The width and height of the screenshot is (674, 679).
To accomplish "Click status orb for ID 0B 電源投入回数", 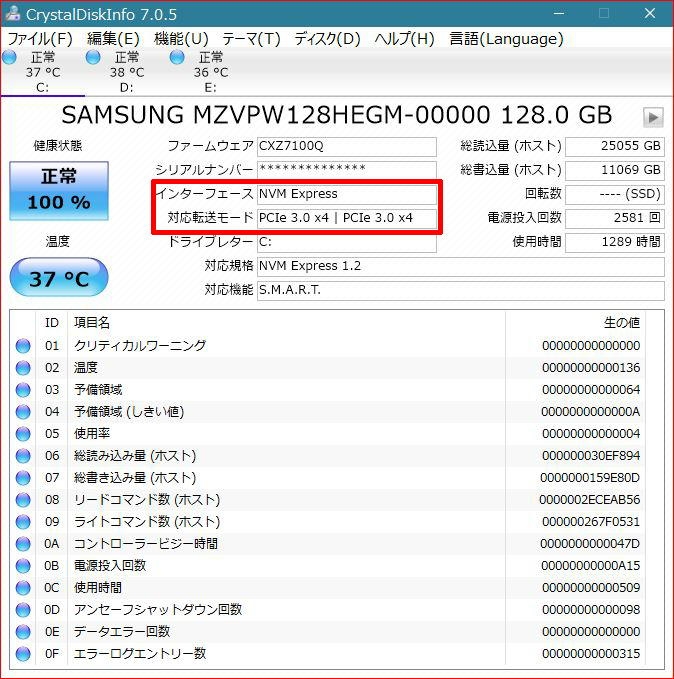I will click(23, 566).
